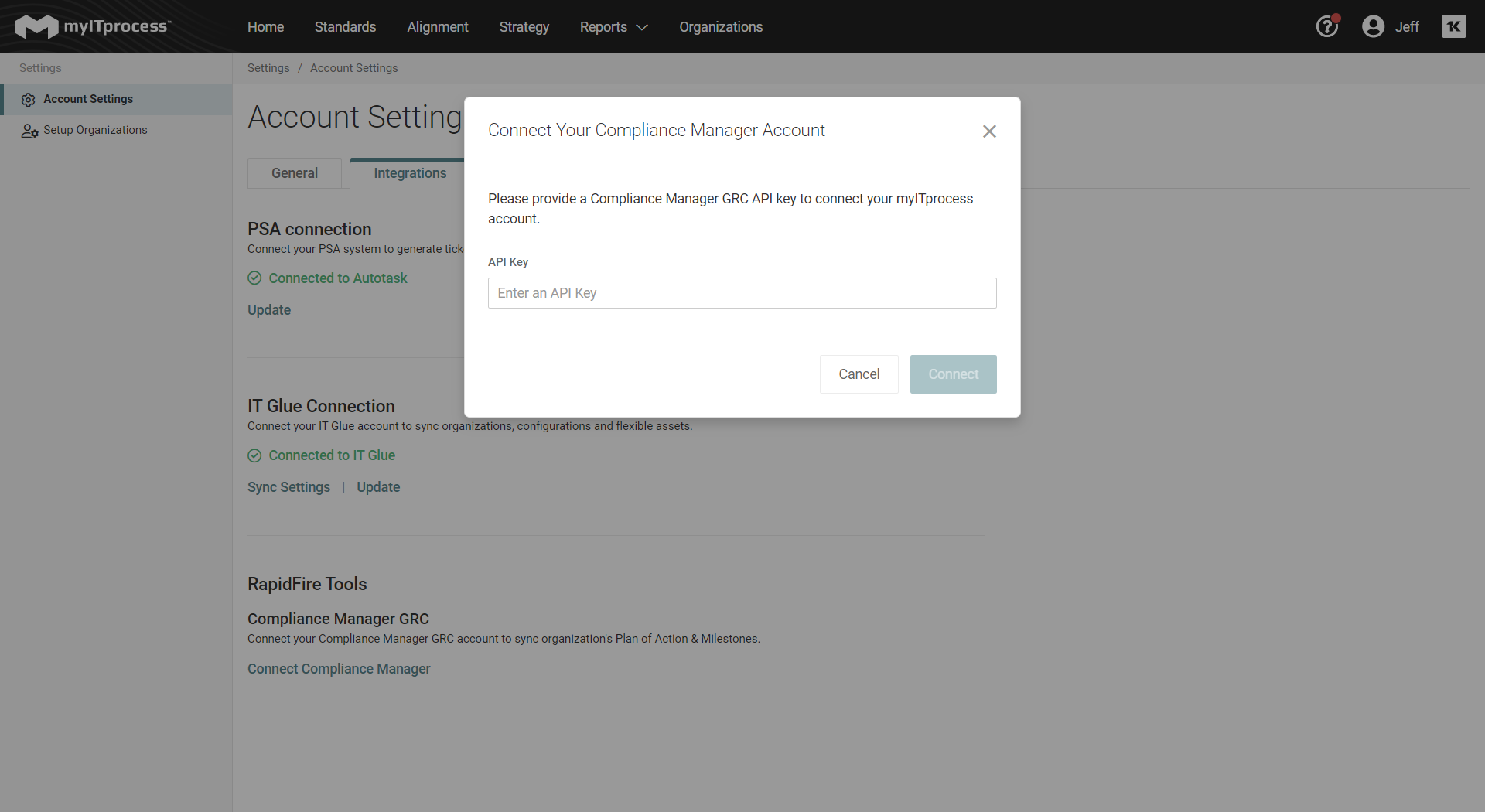The image size is (1485, 812).
Task: Click the Connected to IT Glue check icon
Action: point(254,456)
